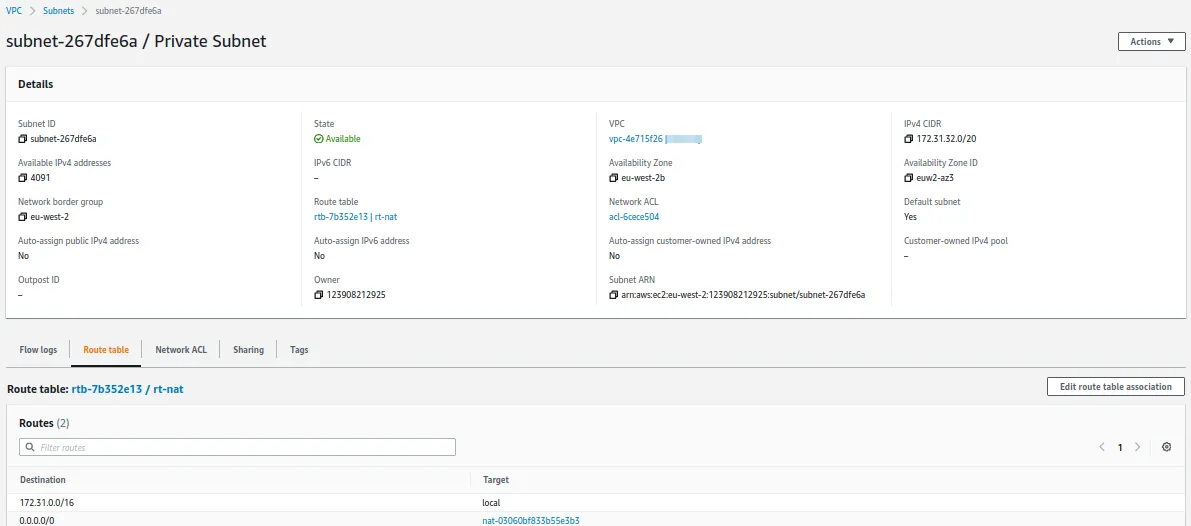Copy the Owner account ID
Screen dimensions: 1191x526
[319, 295]
